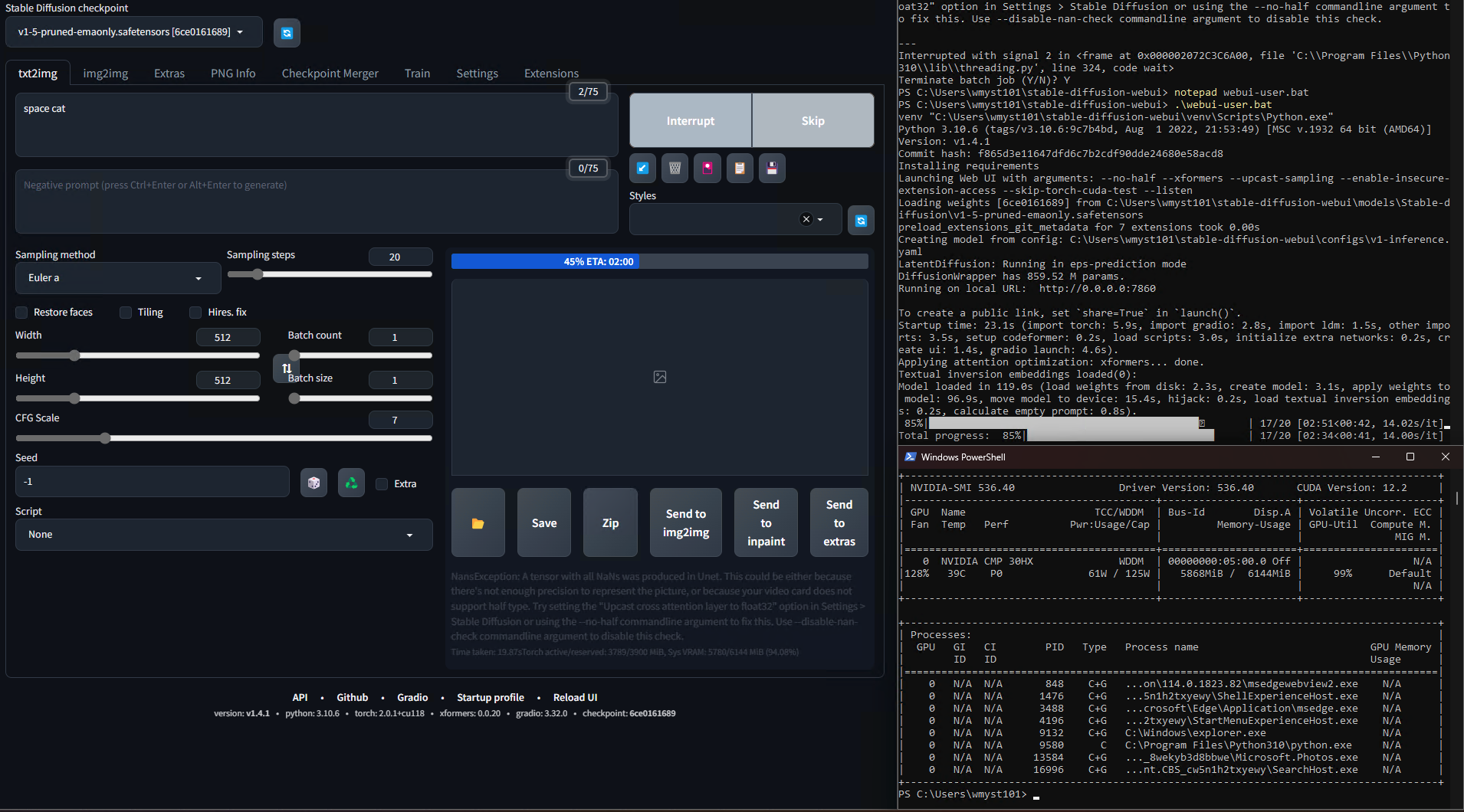Click the Negative prompt text field
The width and height of the screenshot is (1464, 812).
click(x=316, y=201)
